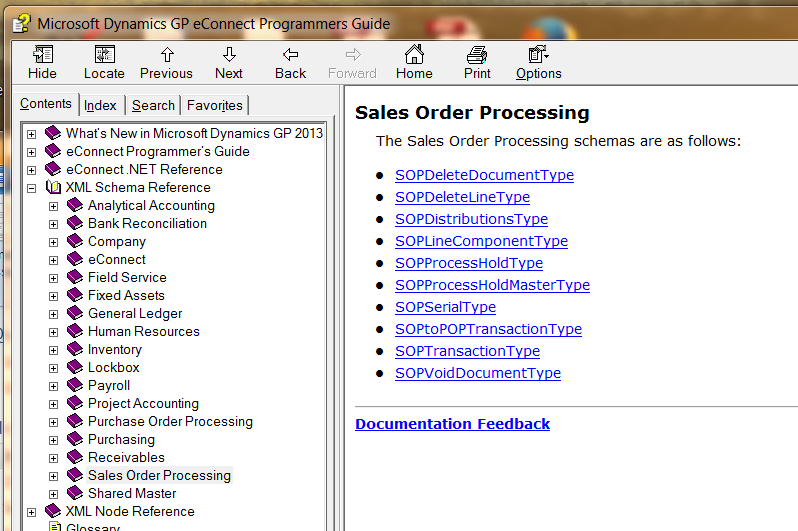Screen dimensions: 798x531
Task: Click book icon beside Analytical Accounting
Action: [x=75, y=205]
